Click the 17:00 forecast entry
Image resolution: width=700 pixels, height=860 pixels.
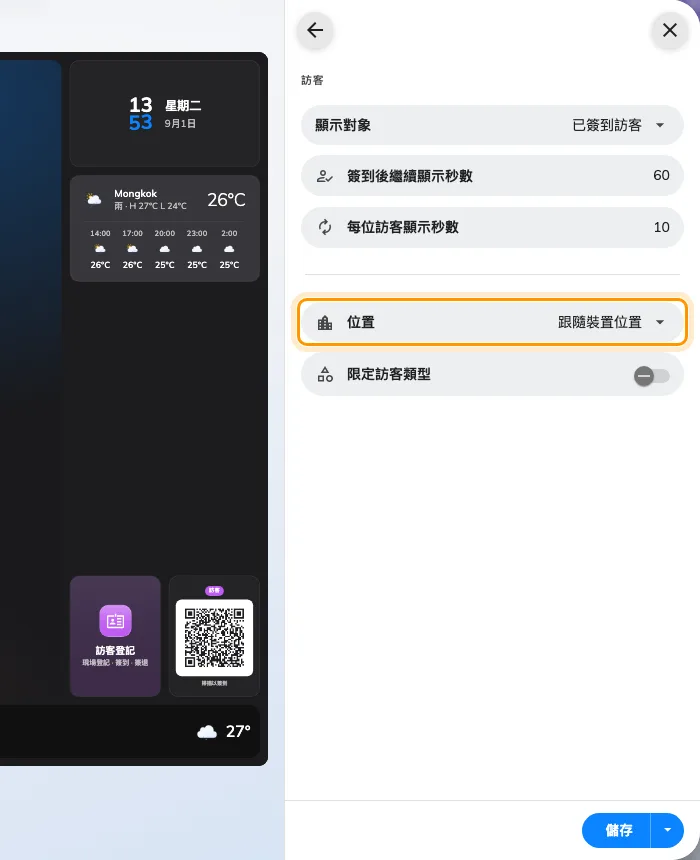[132, 249]
